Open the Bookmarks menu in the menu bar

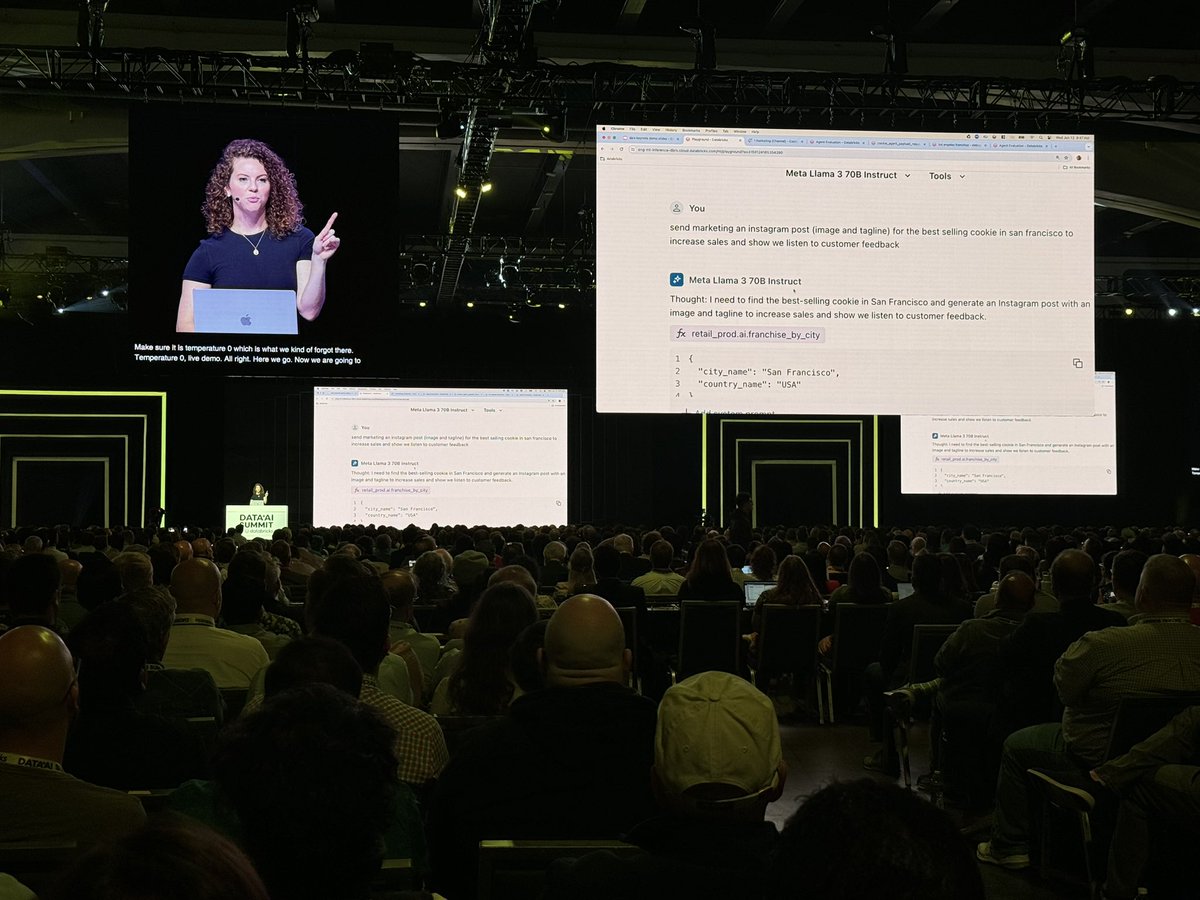691,131
